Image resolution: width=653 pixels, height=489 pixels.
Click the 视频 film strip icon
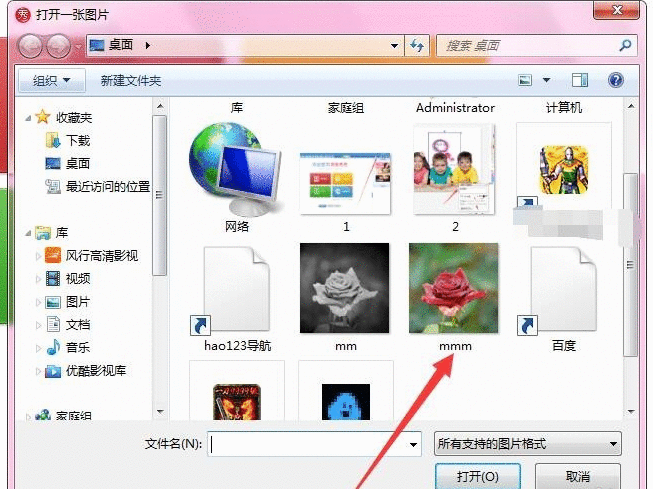click(x=53, y=278)
